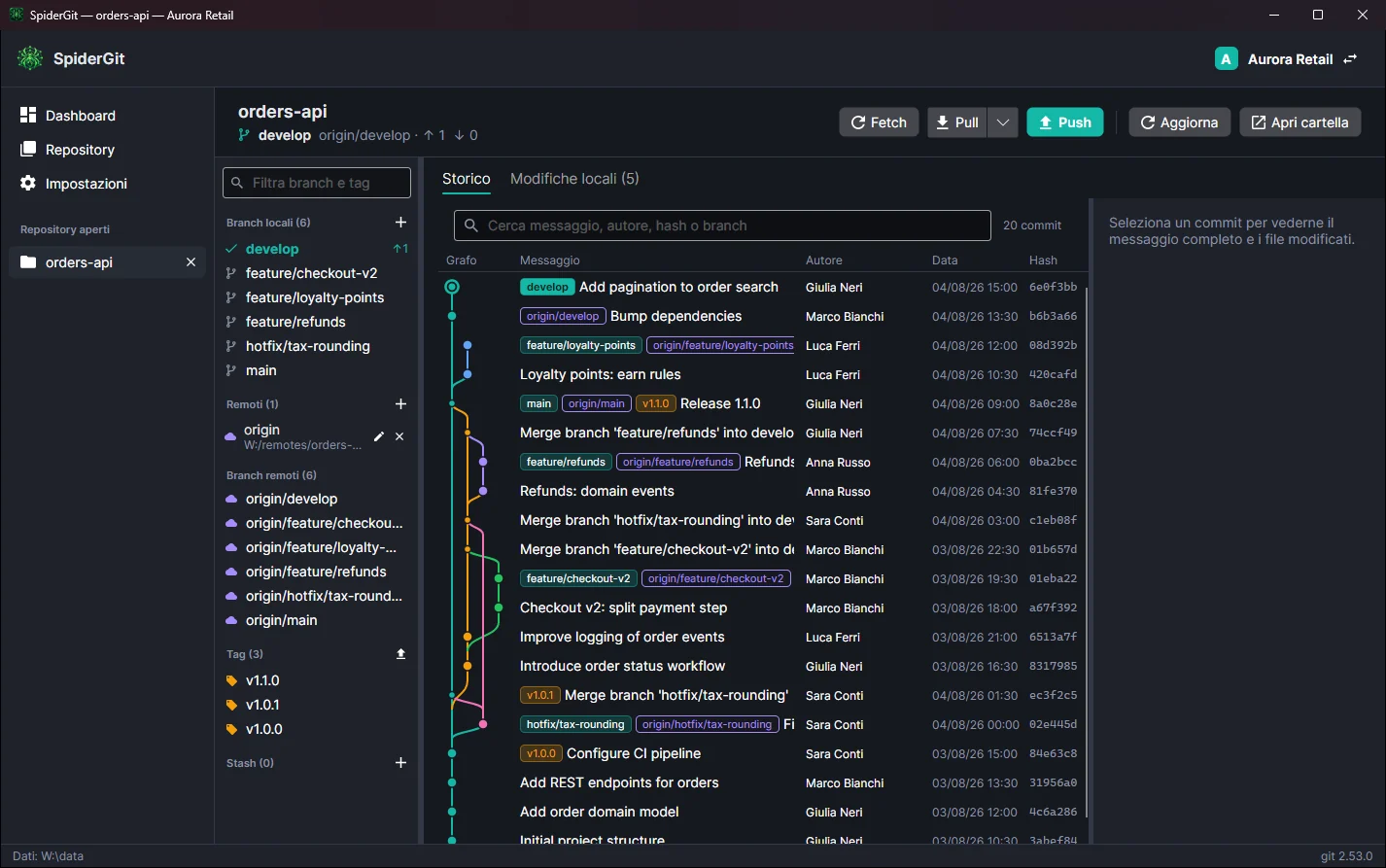The width and height of the screenshot is (1386, 868).
Task: Add a new remote with plus icon
Action: point(400,404)
